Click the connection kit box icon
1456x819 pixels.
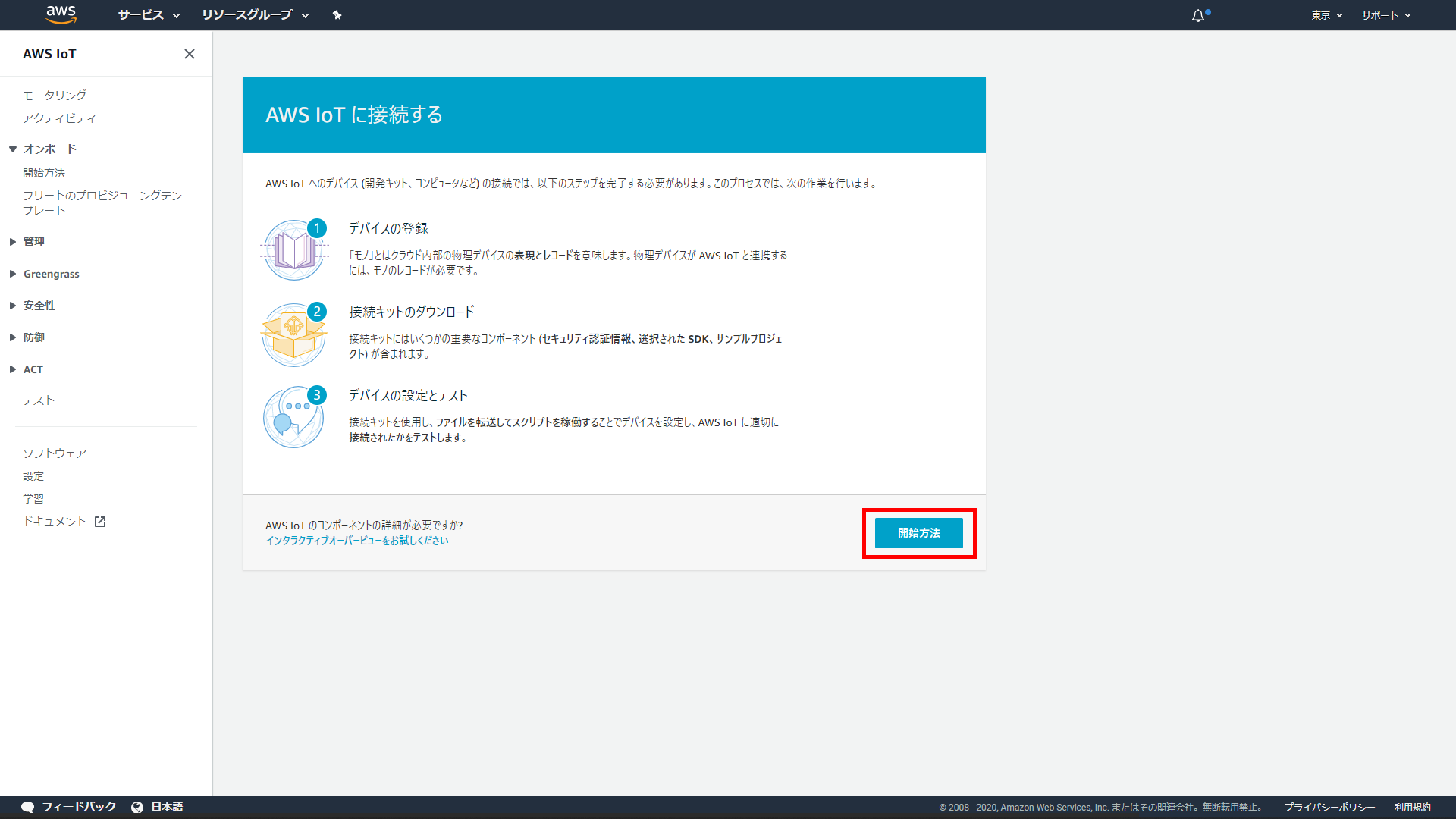pos(294,334)
